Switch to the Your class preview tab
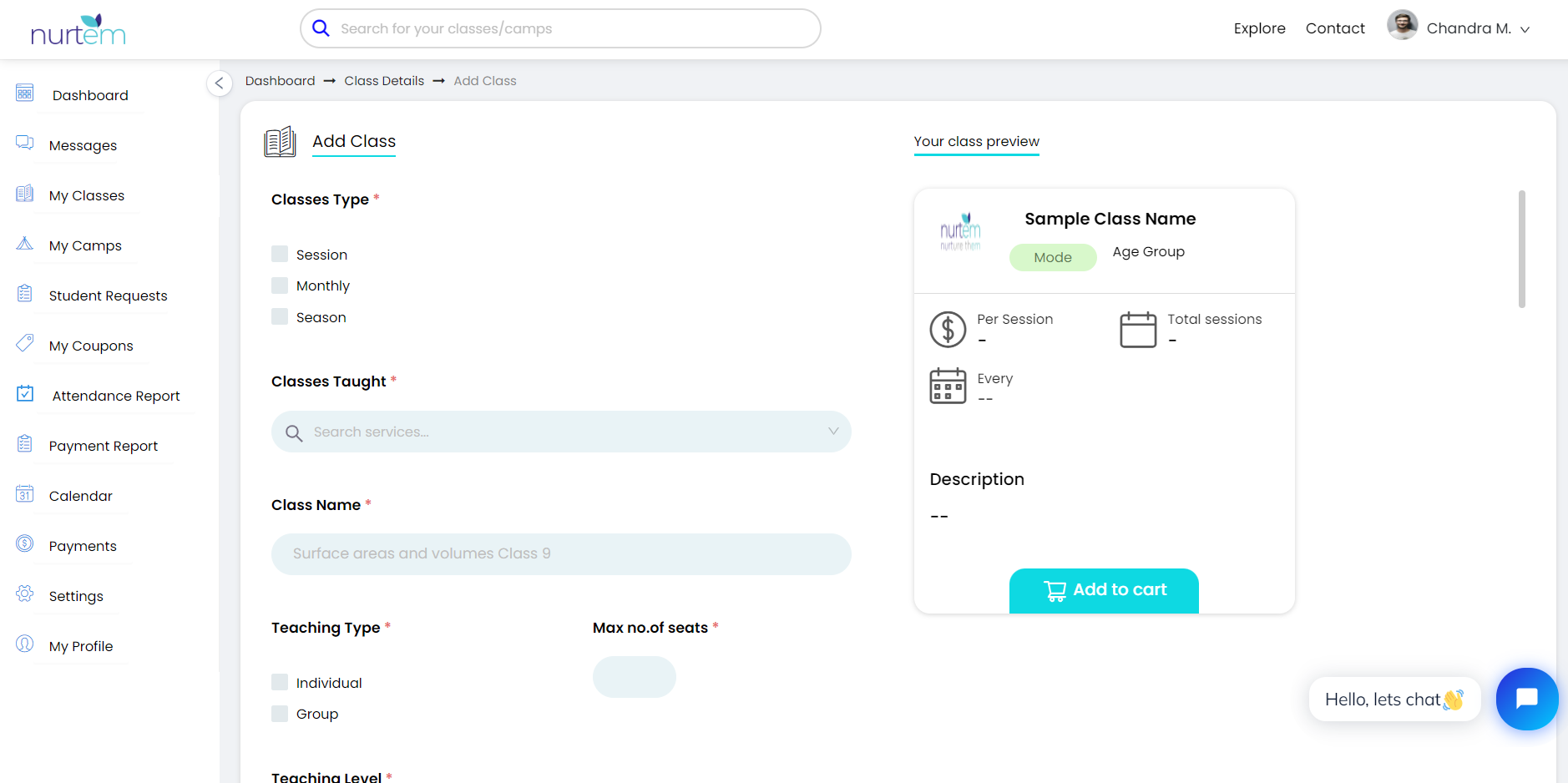The height and width of the screenshot is (783, 1568). pos(976,141)
